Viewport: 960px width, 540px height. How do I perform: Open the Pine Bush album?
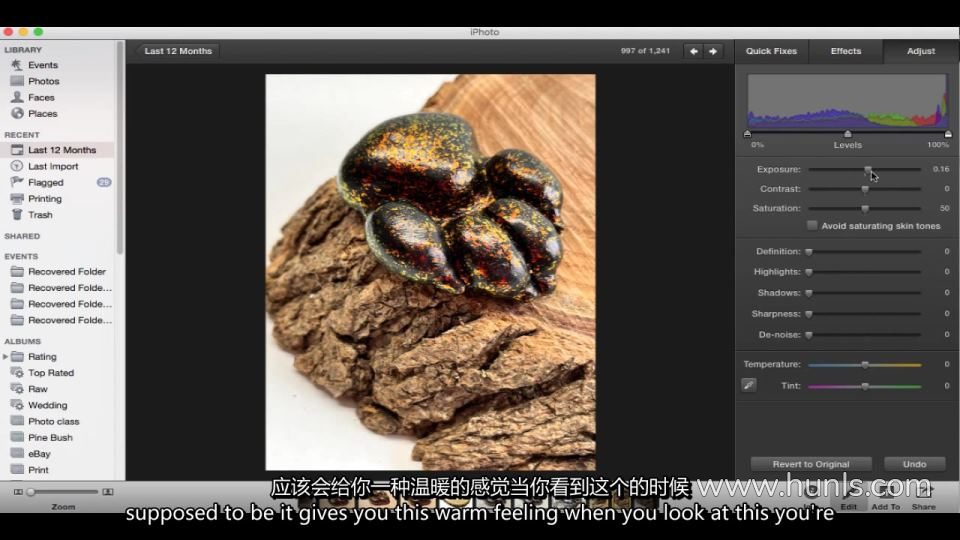click(50, 438)
